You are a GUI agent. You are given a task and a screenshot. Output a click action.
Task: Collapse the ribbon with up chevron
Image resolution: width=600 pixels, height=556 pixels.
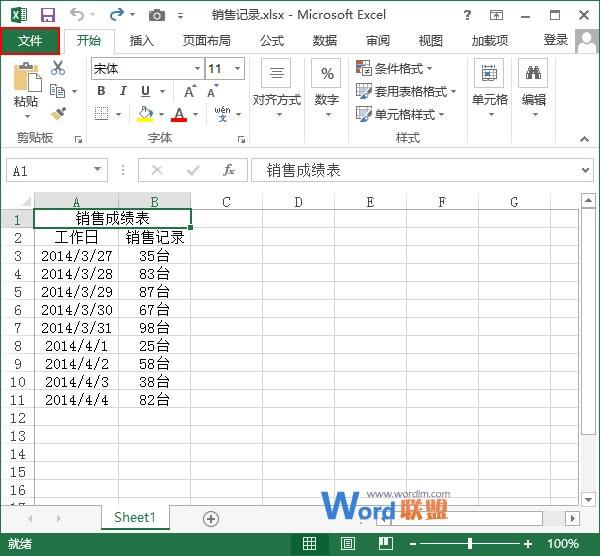click(584, 139)
